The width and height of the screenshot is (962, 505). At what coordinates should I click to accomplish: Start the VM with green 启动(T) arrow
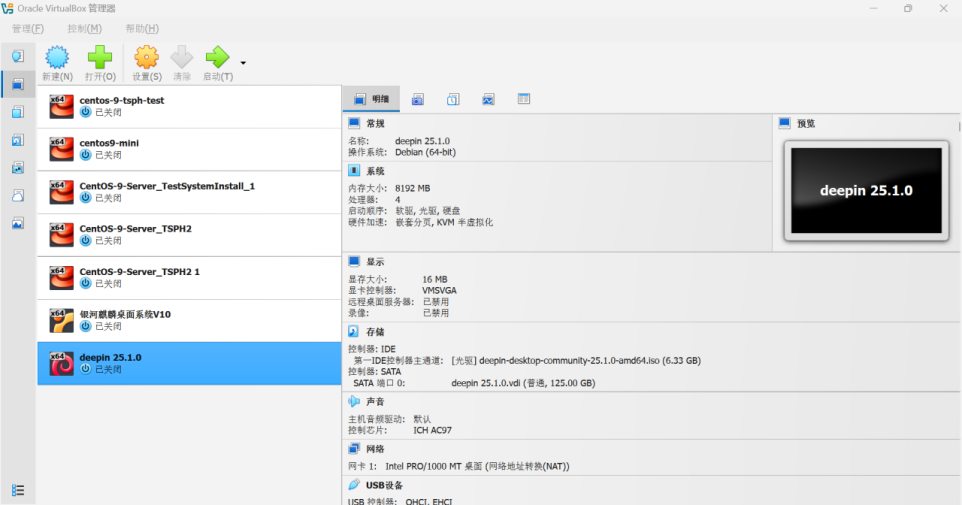217,57
